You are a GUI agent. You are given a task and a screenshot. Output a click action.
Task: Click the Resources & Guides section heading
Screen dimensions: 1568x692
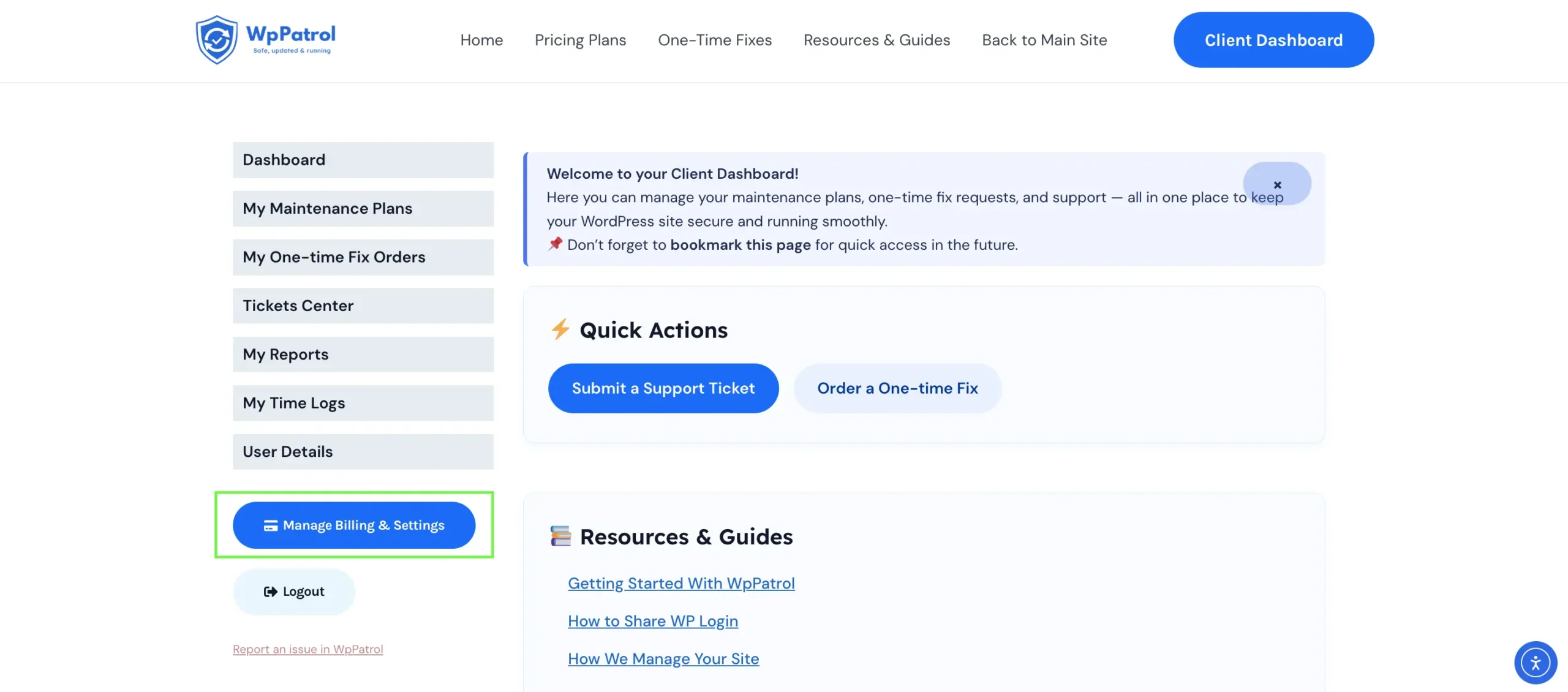coord(686,537)
